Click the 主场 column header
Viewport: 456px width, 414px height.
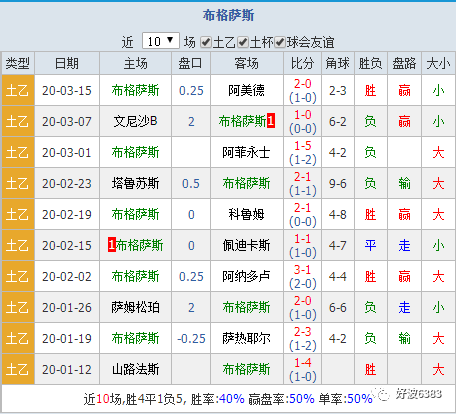click(x=135, y=63)
